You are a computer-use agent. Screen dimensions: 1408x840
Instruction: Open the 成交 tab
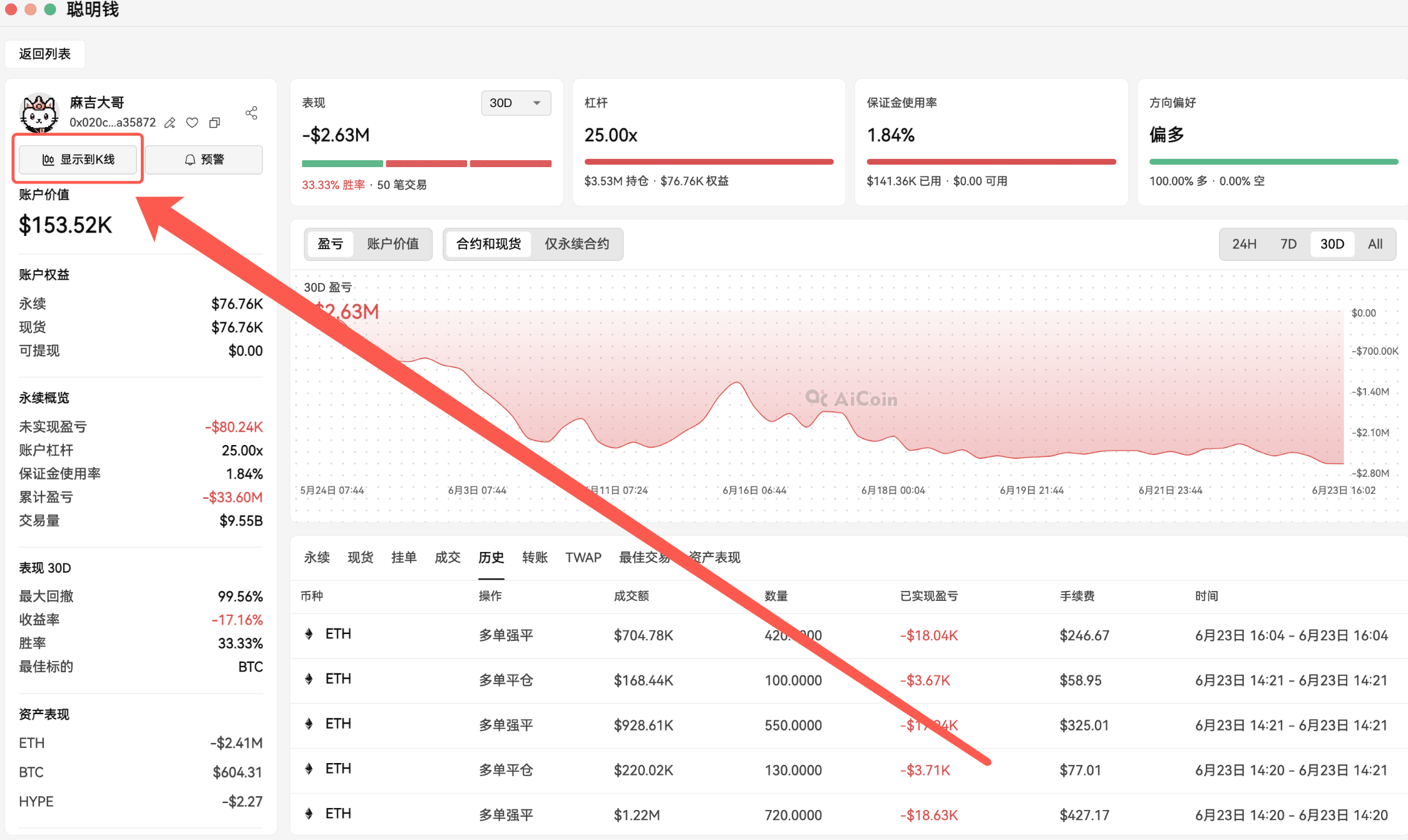[x=448, y=557]
